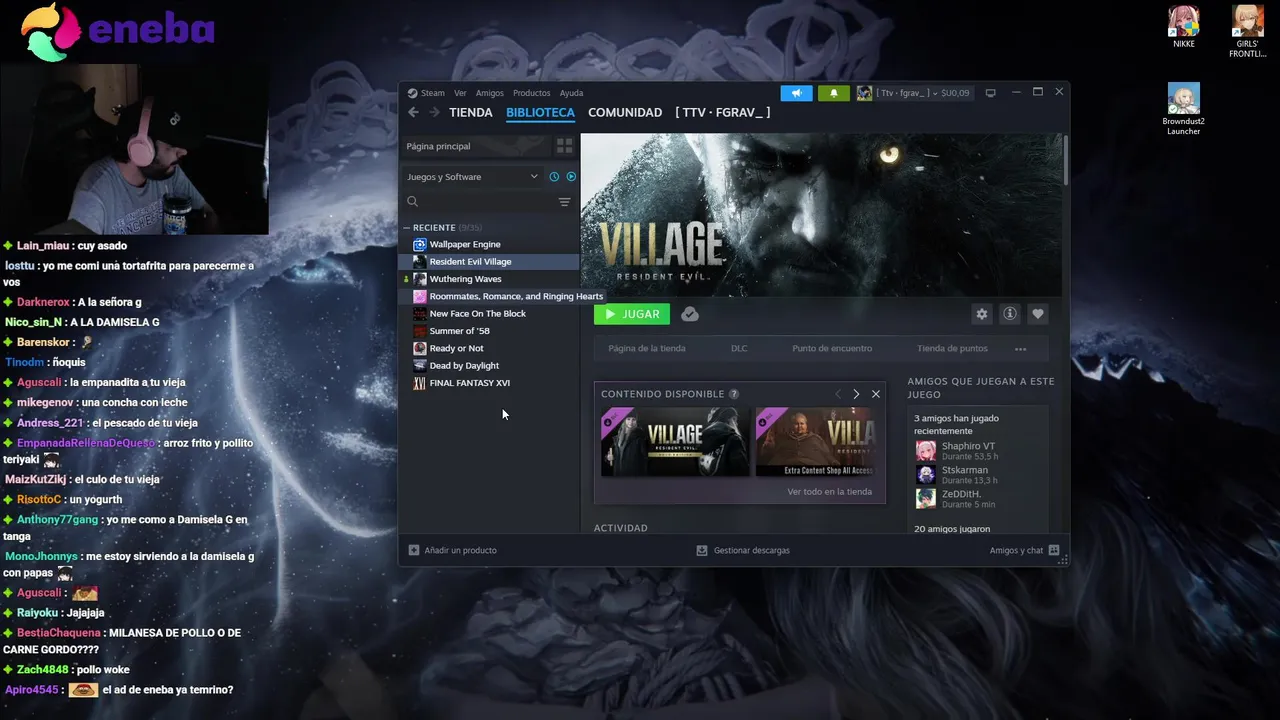Viewport: 1280px width, 720px height.
Task: Open the DLC link
Action: click(739, 349)
